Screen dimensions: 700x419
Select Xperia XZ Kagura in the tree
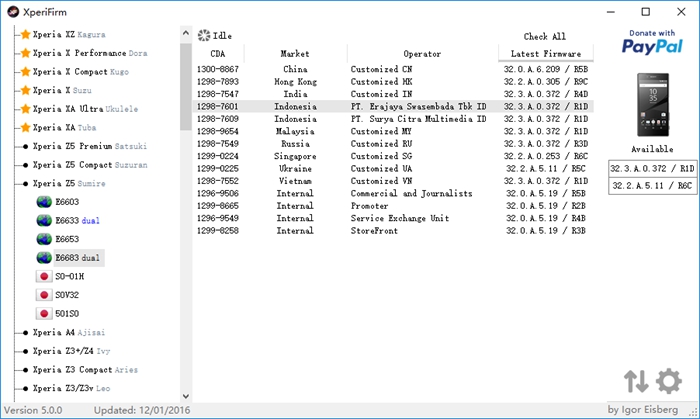69,34
